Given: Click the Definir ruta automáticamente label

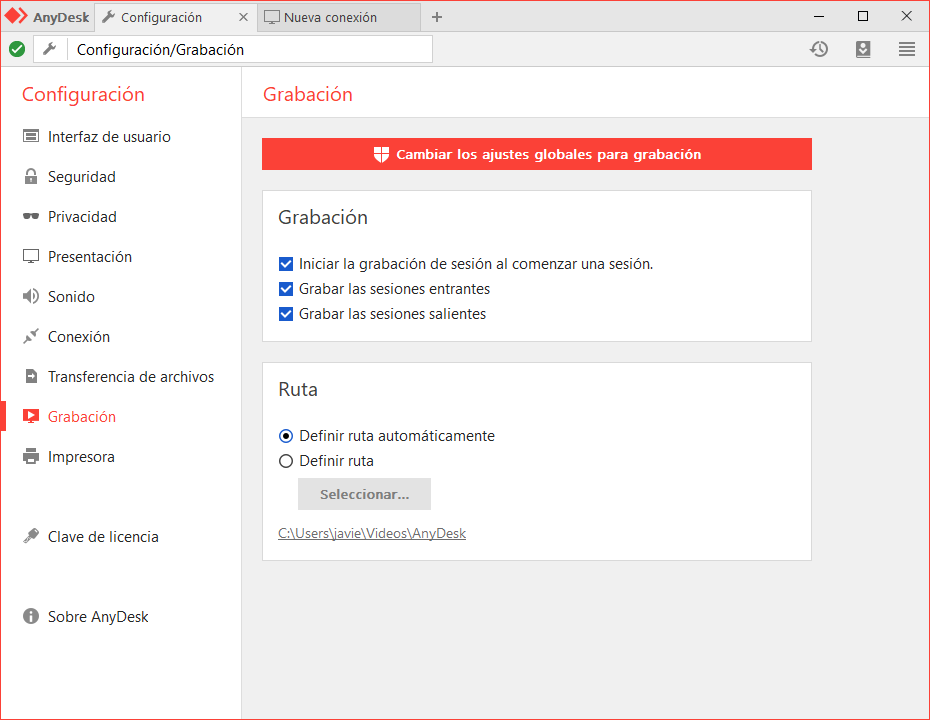Looking at the screenshot, I should pyautogui.click(x=397, y=436).
